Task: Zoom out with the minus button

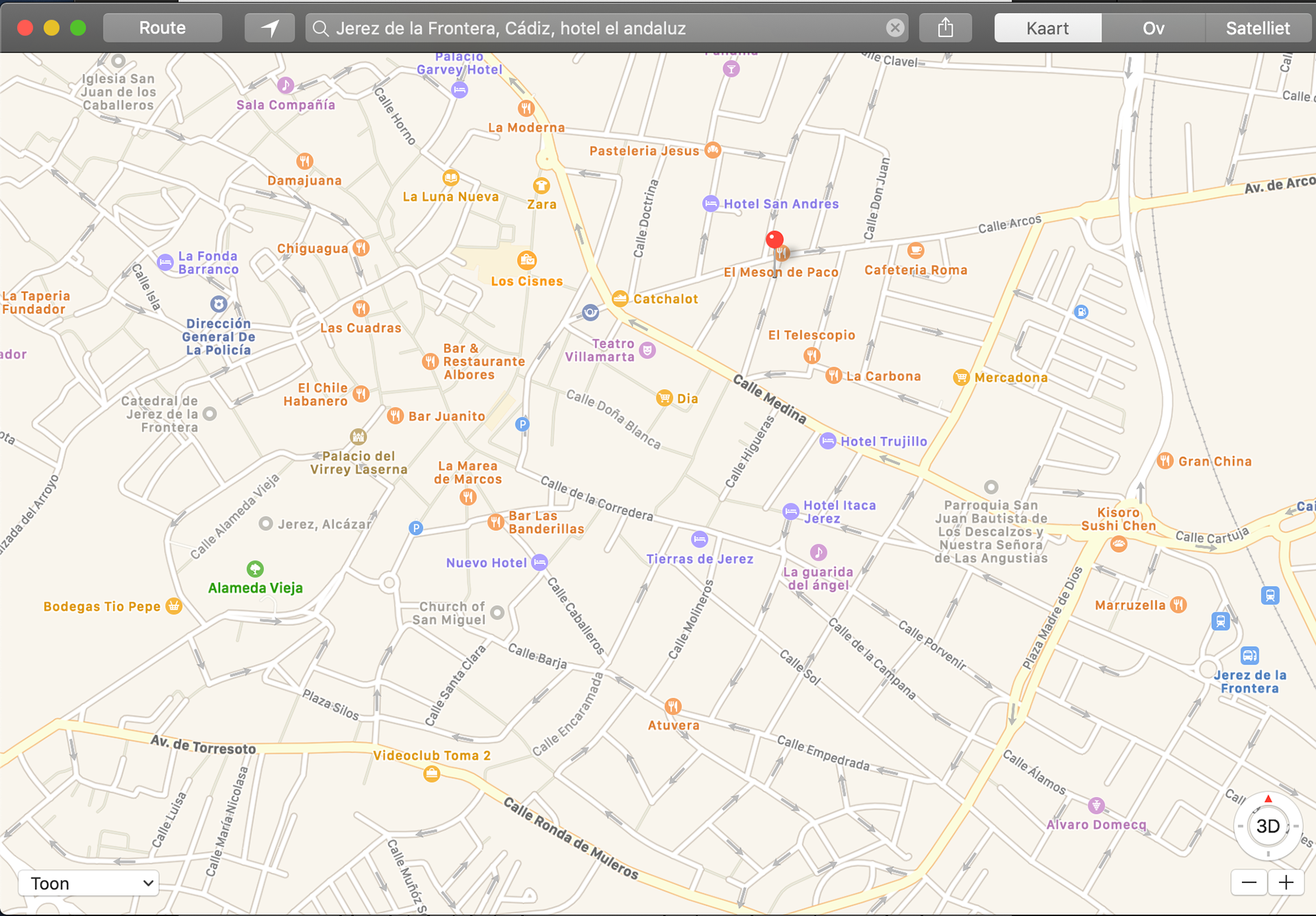Action: coord(1249,882)
